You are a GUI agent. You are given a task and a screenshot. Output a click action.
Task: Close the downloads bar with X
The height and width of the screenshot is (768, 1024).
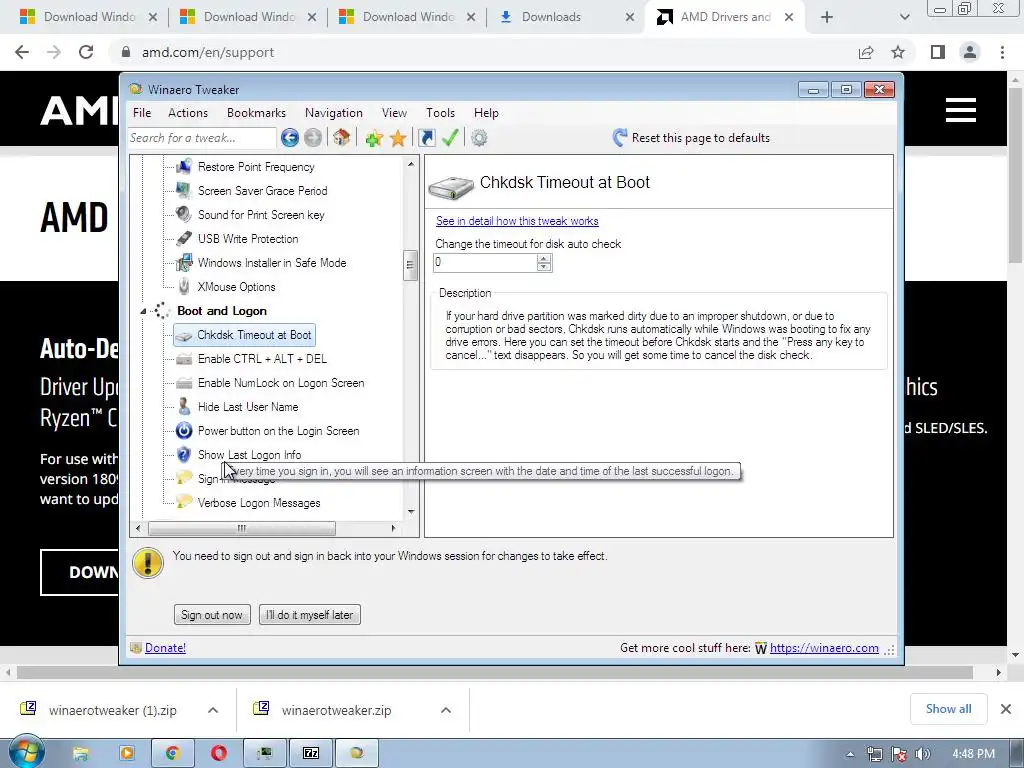[x=1006, y=709]
